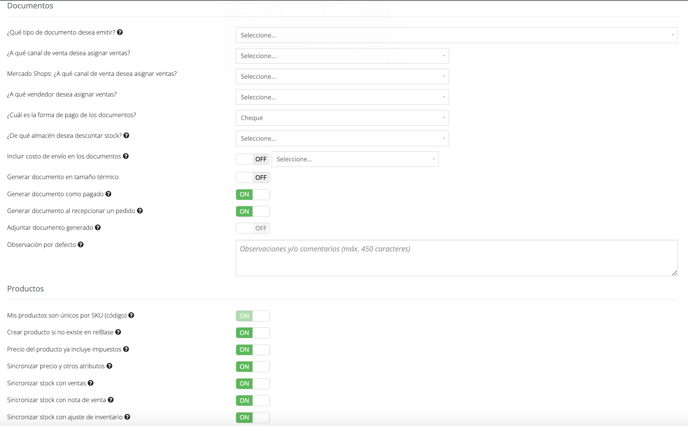Click help icon for Incluir costo de envío
This screenshot has height=426, width=688.
coord(126,156)
